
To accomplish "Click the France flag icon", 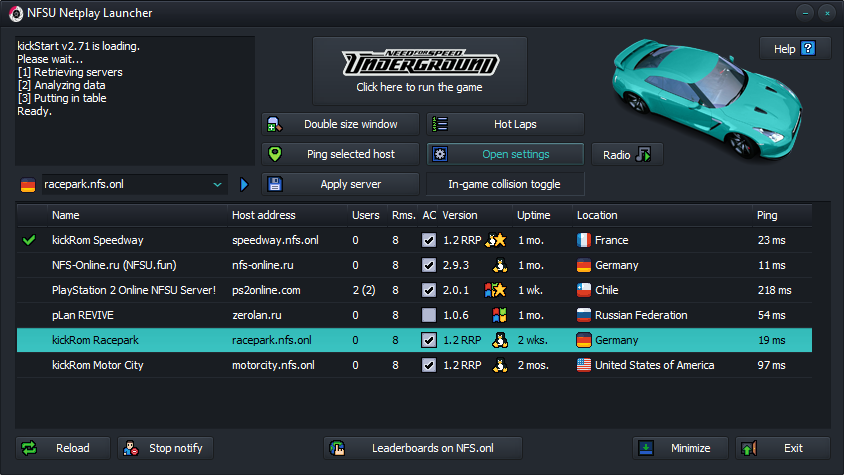I will tap(583, 240).
